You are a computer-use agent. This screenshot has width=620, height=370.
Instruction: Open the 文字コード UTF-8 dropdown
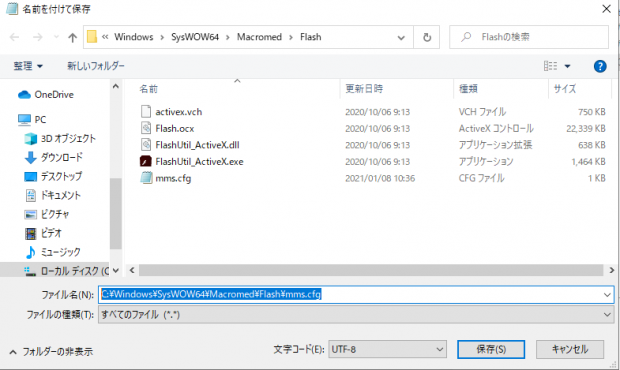pyautogui.click(x=387, y=349)
